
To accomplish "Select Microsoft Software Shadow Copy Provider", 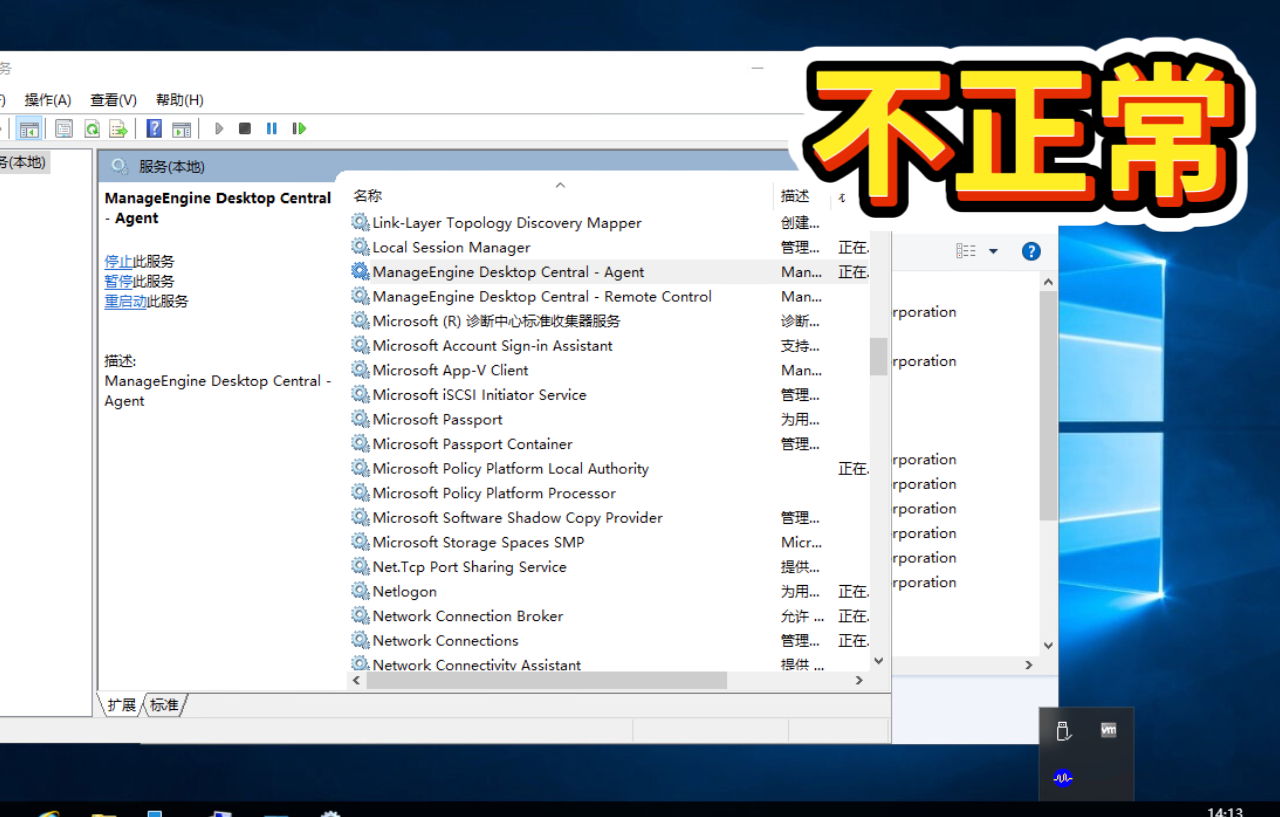I will pos(517,518).
